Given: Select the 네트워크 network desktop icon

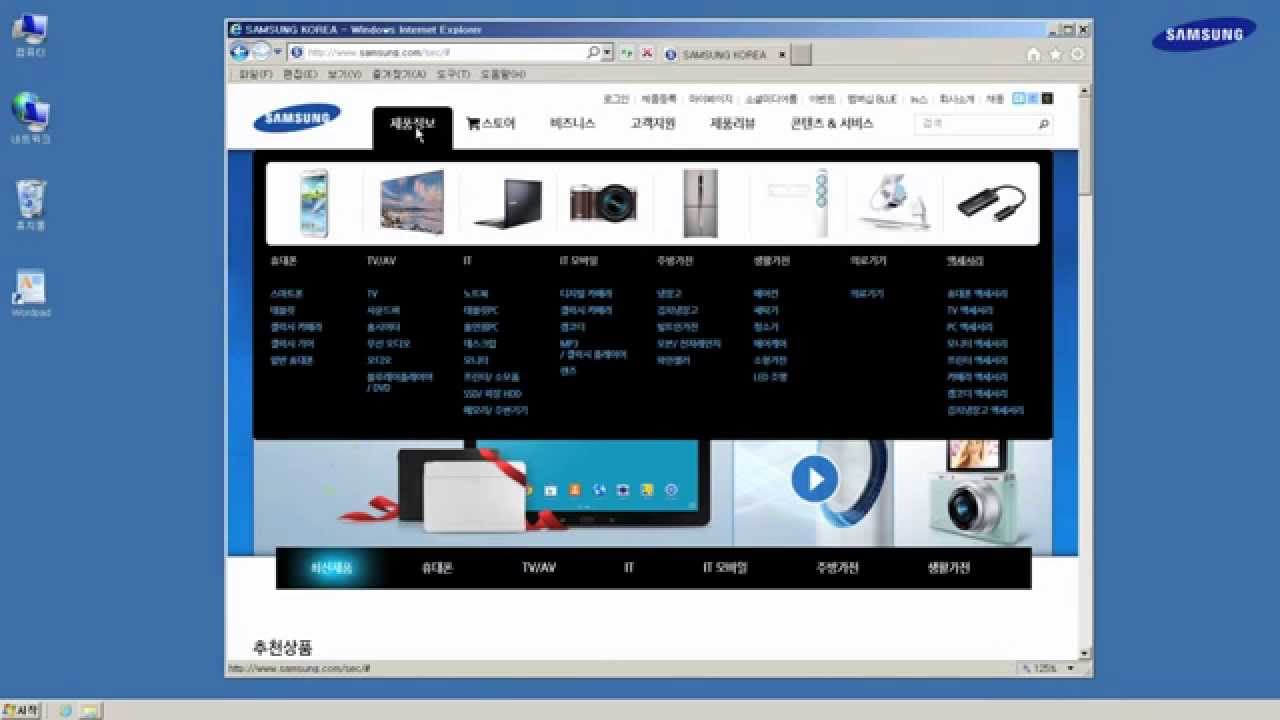Looking at the screenshot, I should click(x=31, y=119).
